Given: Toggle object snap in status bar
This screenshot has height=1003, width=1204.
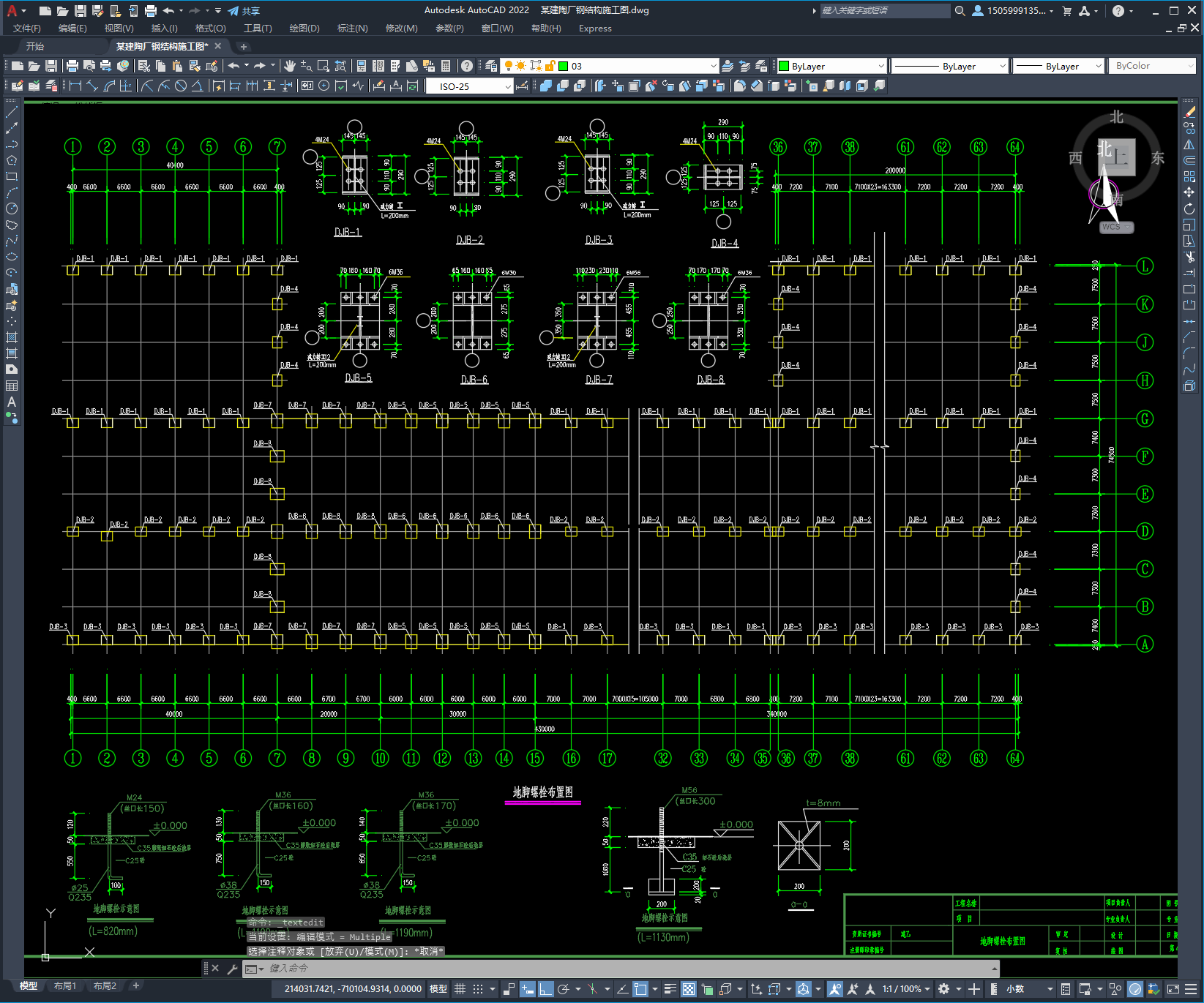Looking at the screenshot, I should pos(640,989).
